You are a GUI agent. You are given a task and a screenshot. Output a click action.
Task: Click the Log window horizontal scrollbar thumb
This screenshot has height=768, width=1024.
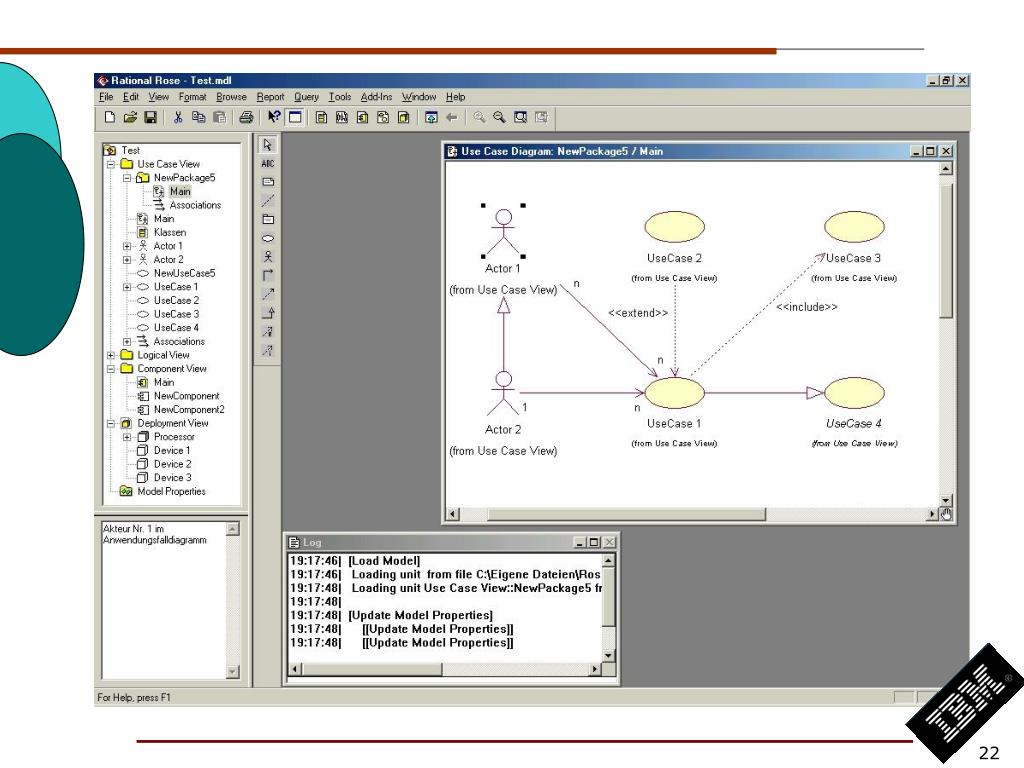tap(372, 669)
